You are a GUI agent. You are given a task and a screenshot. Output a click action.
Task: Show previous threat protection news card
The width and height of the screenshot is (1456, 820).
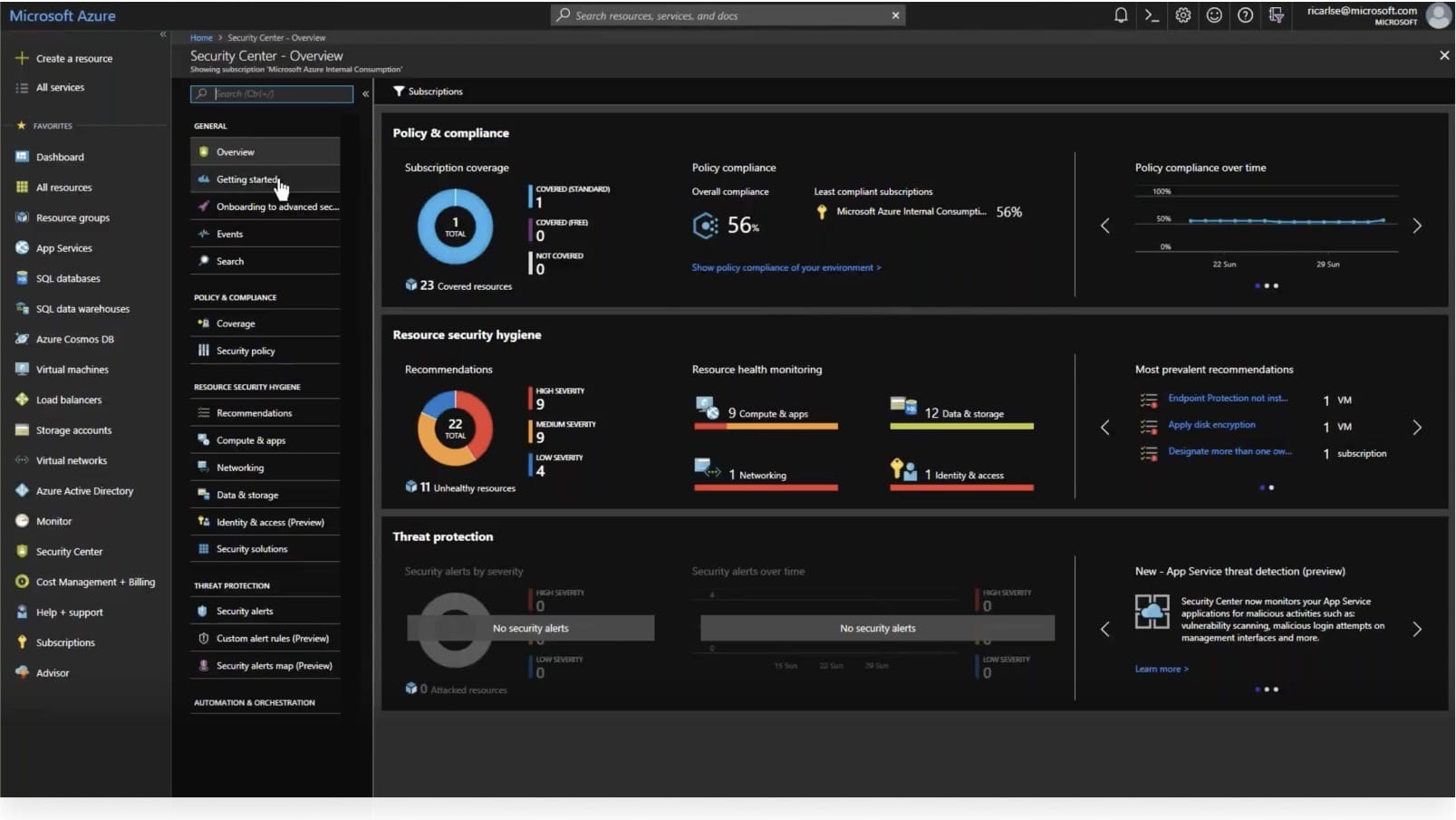click(1105, 630)
